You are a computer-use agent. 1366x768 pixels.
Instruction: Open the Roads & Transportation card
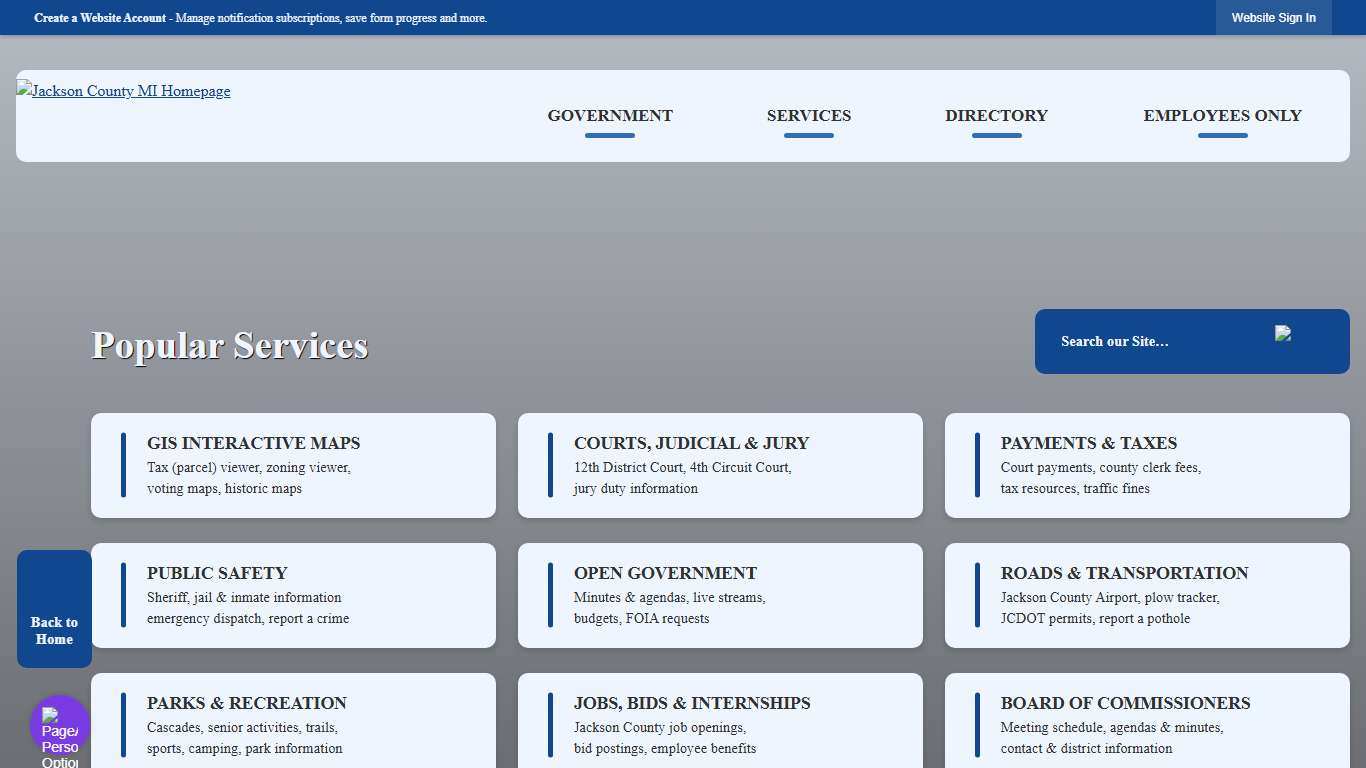coord(1146,595)
